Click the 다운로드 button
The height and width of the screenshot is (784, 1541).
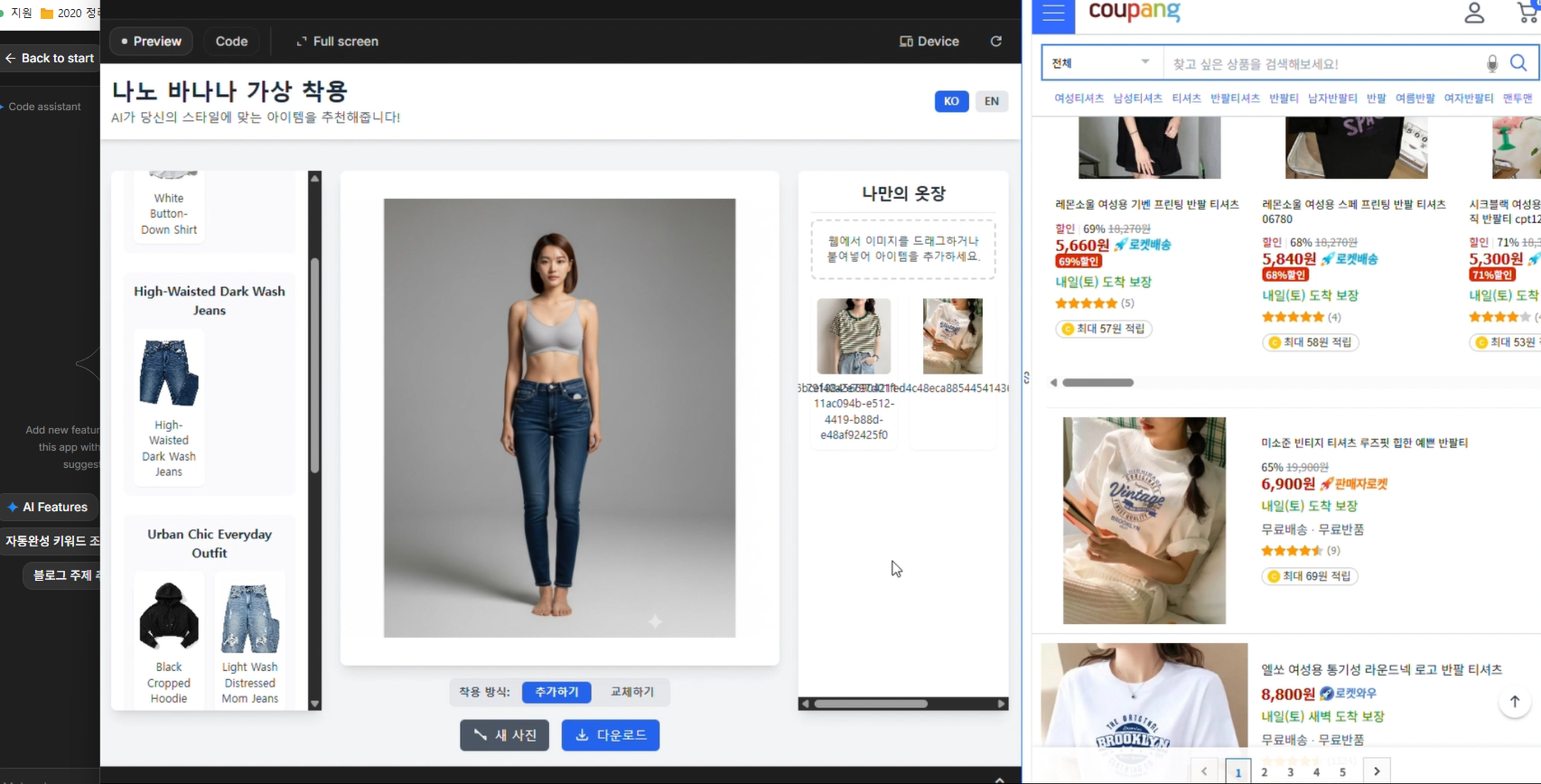(x=611, y=735)
